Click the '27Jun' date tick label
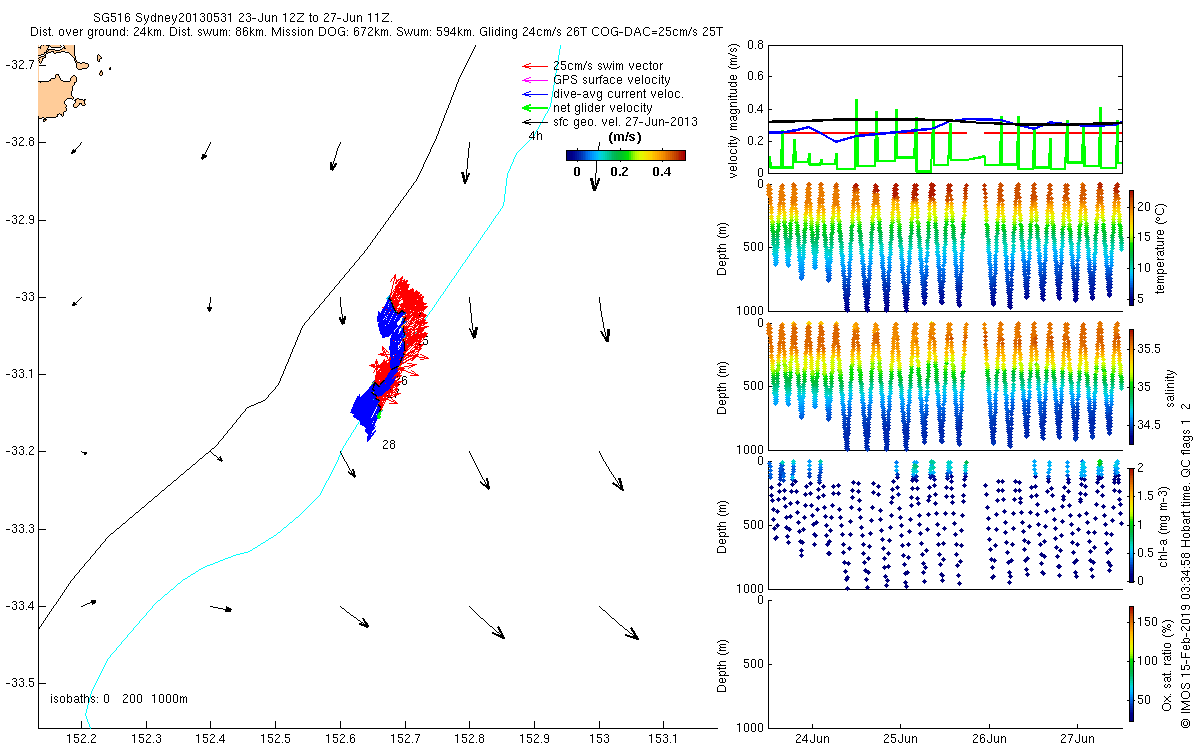Viewport: 1200px width, 750px height. [1077, 740]
